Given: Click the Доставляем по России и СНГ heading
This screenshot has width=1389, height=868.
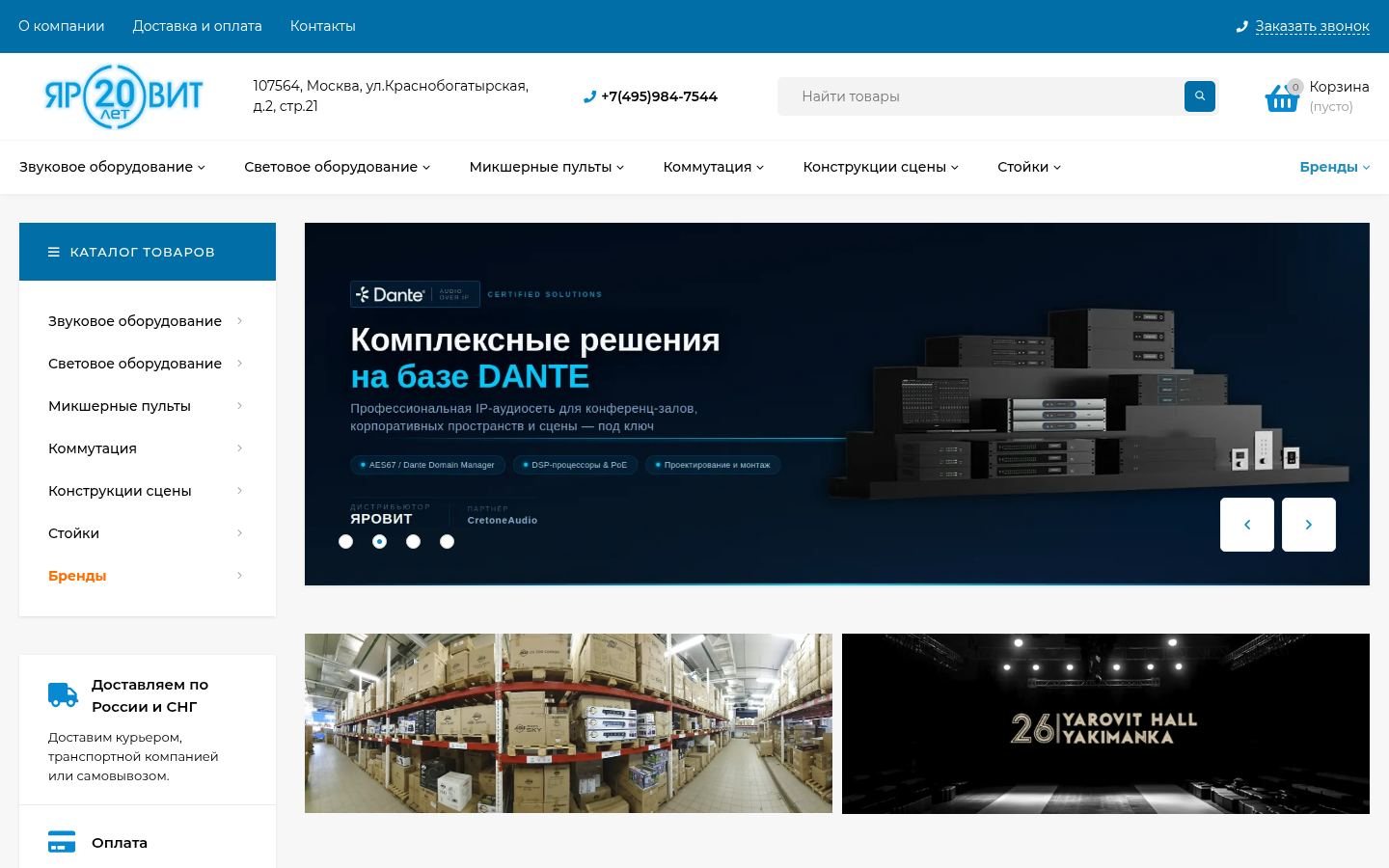Looking at the screenshot, I should pyautogui.click(x=150, y=695).
